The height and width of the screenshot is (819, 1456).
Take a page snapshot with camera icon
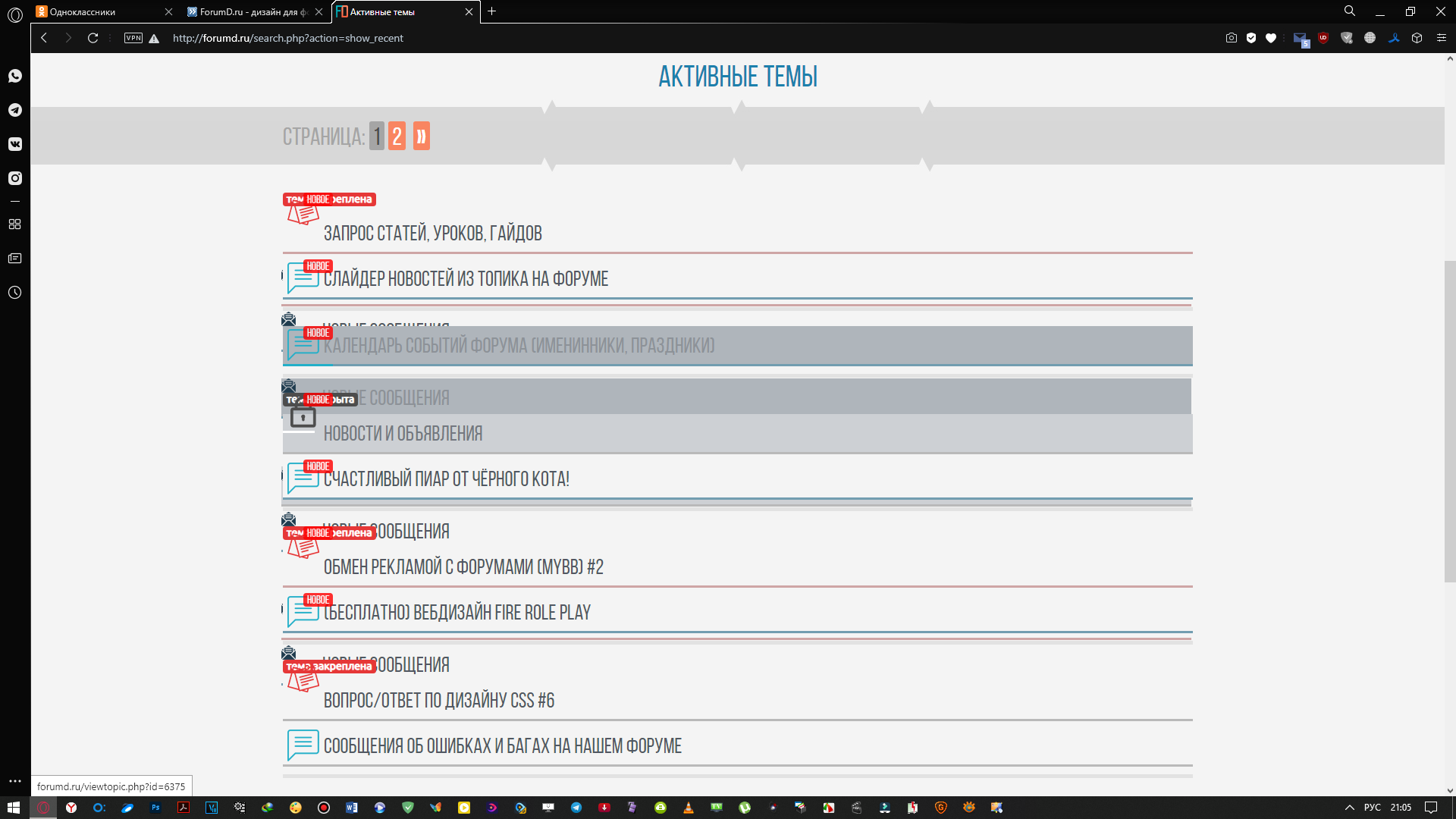1232,38
